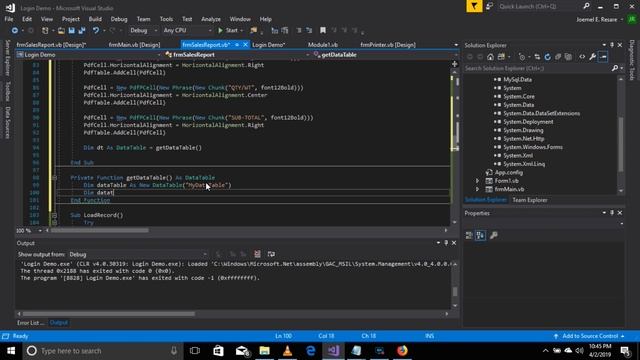Screen dimensions: 640x360
Task: Click the Save toolbar icon
Action: coord(71,31)
